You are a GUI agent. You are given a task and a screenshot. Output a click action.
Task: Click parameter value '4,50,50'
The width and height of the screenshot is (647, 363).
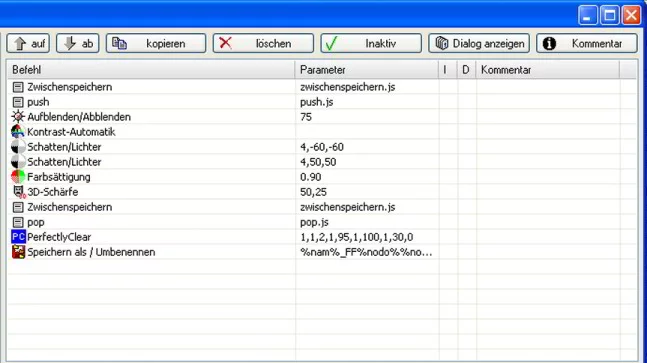coord(318,162)
